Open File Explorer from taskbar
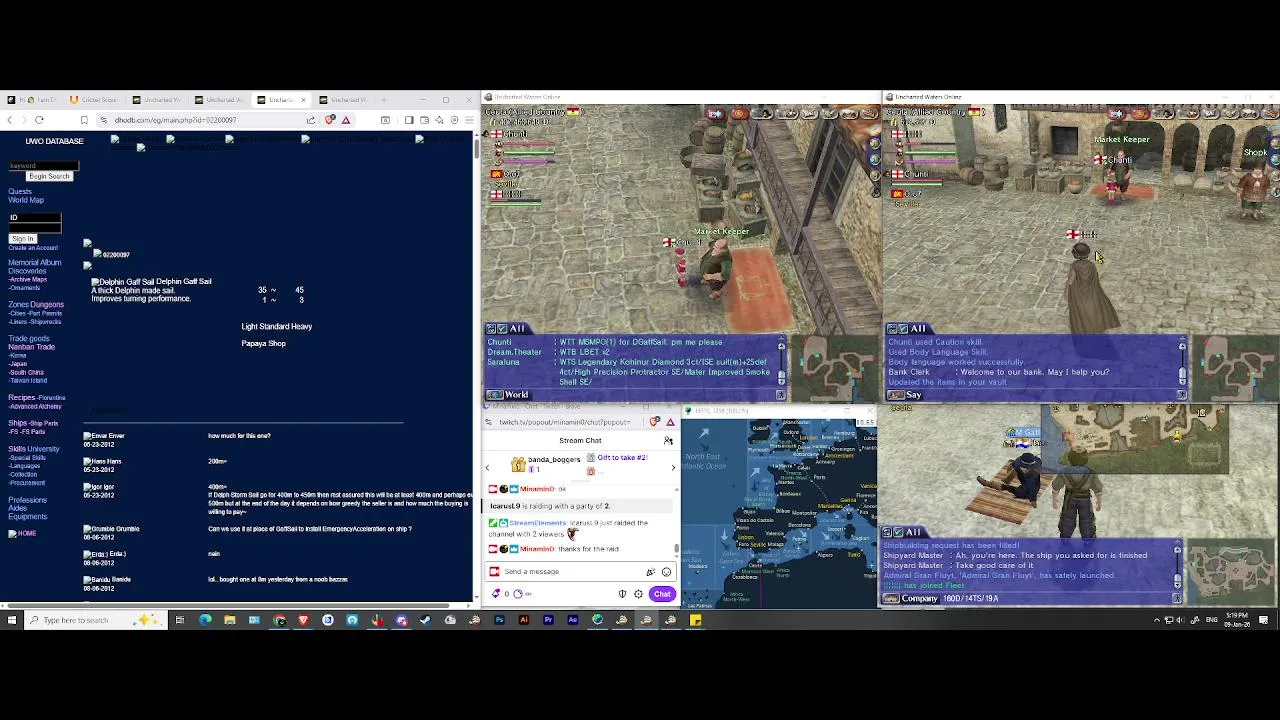Screen dimensions: 1280x720 (229, 620)
